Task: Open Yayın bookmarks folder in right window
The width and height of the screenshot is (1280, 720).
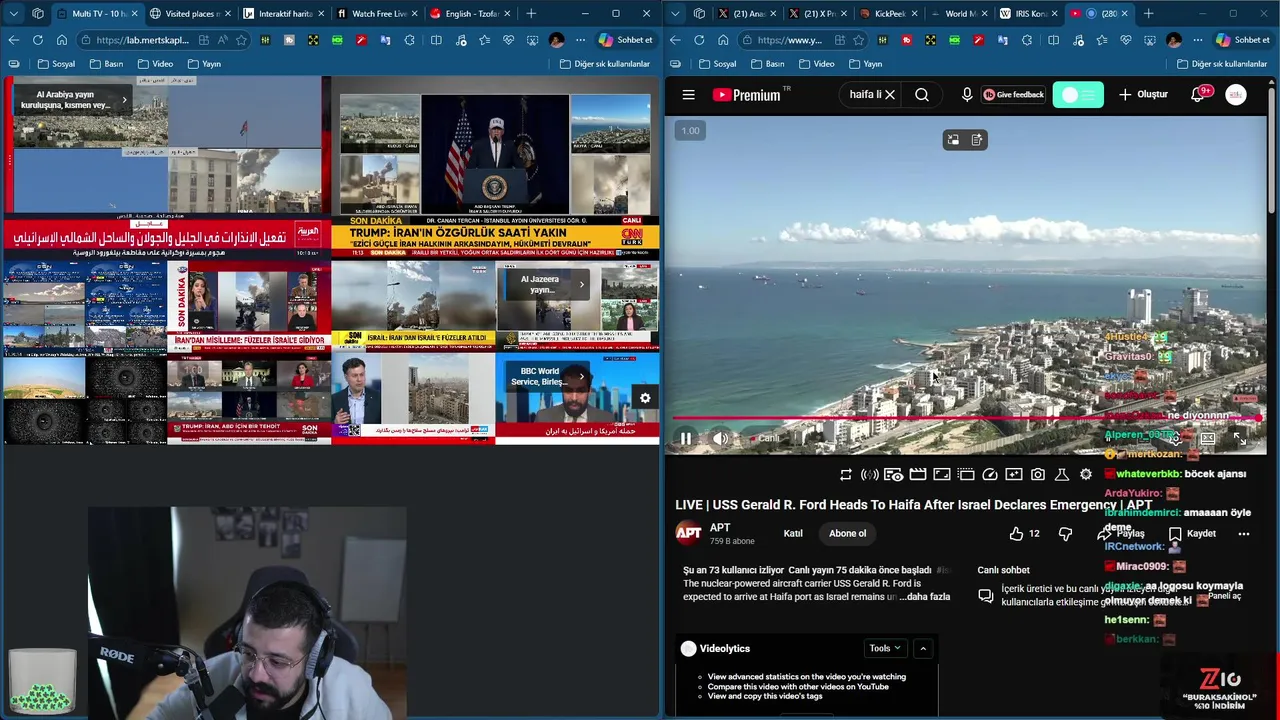Action: [x=865, y=64]
